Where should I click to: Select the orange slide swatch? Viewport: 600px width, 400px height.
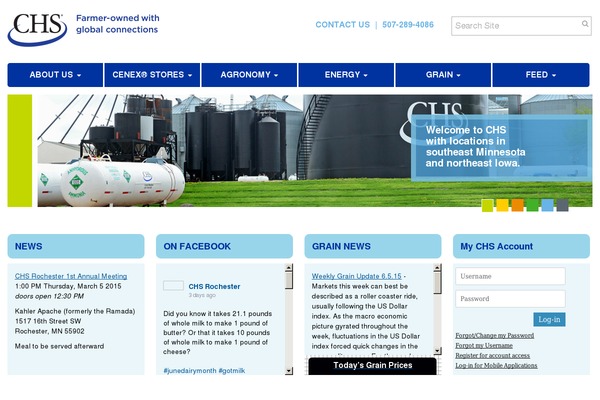[517, 205]
